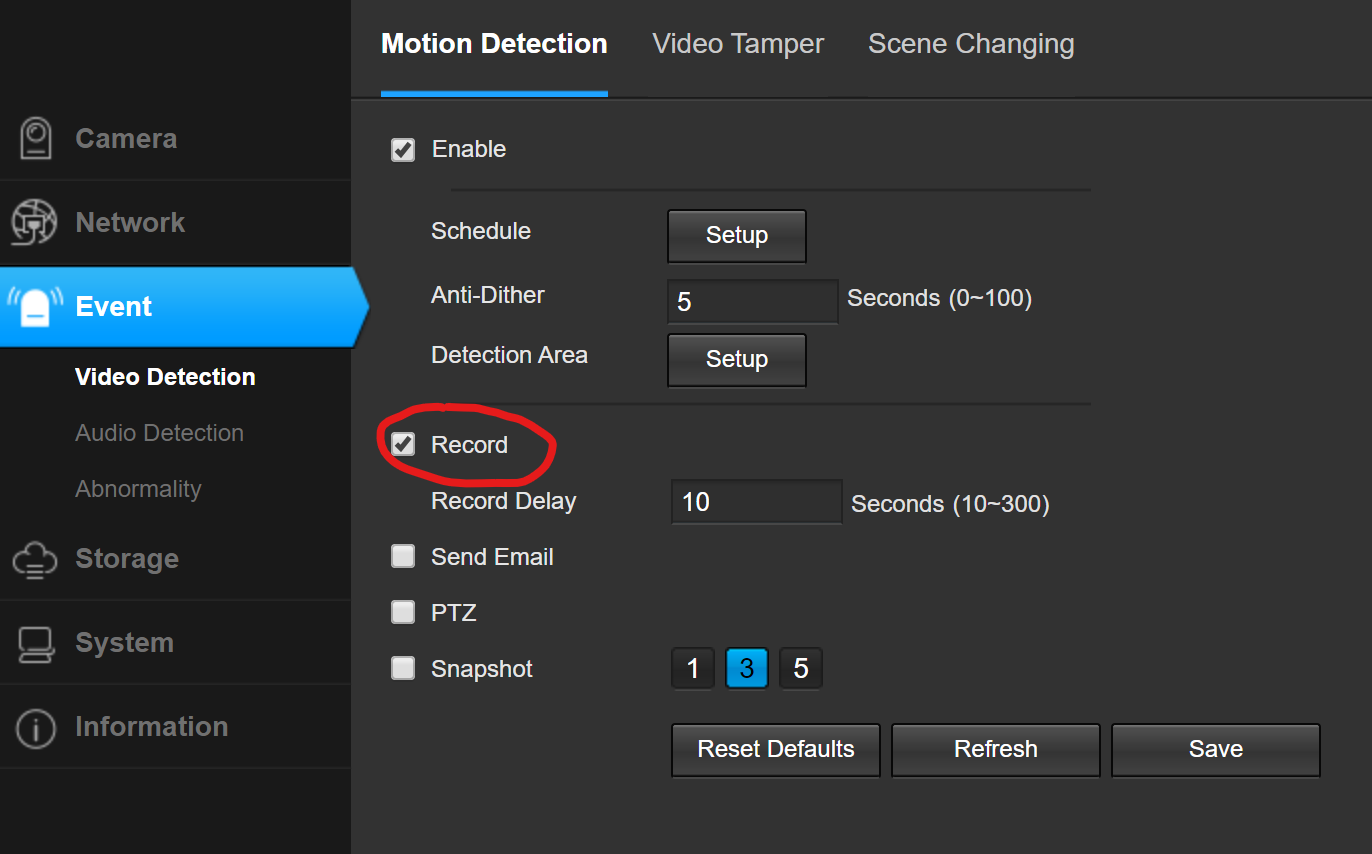
Task: Open the Schedule Setup button
Action: point(736,236)
